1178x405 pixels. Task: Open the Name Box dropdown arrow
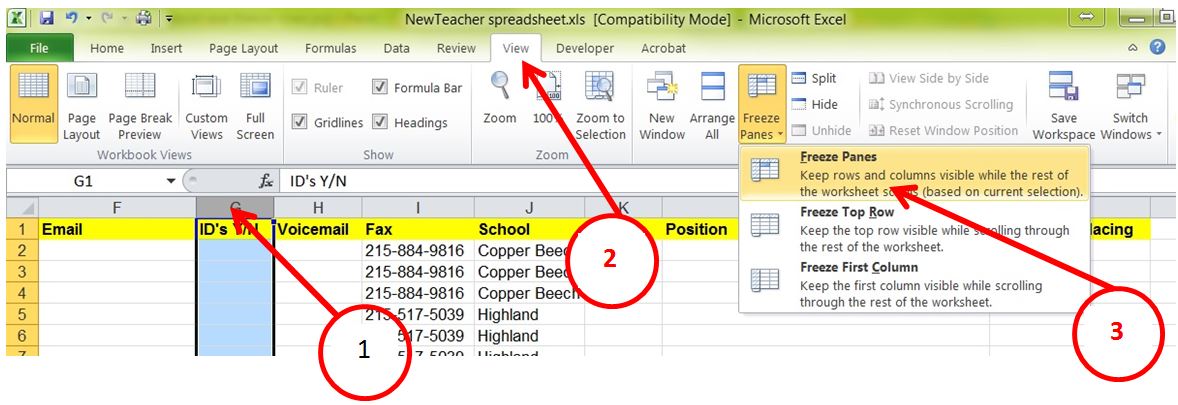[x=170, y=182]
